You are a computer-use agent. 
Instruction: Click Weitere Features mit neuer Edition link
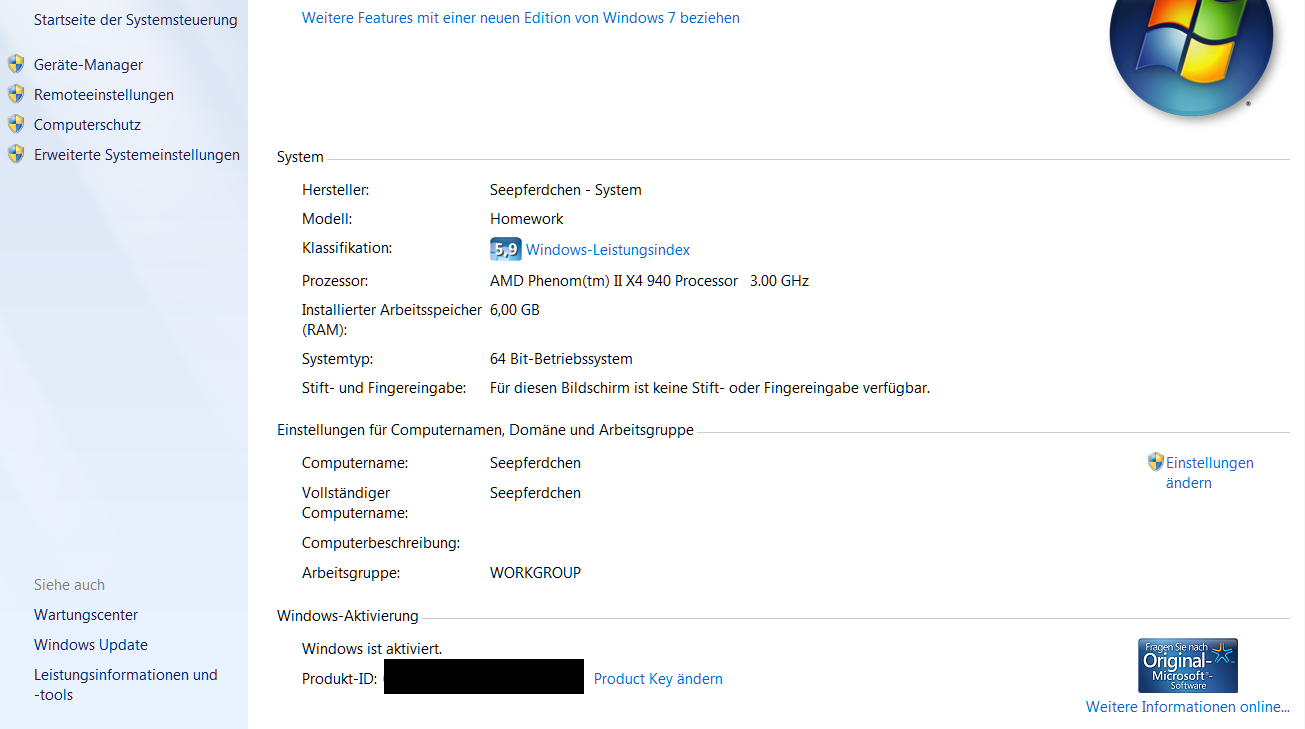point(521,18)
